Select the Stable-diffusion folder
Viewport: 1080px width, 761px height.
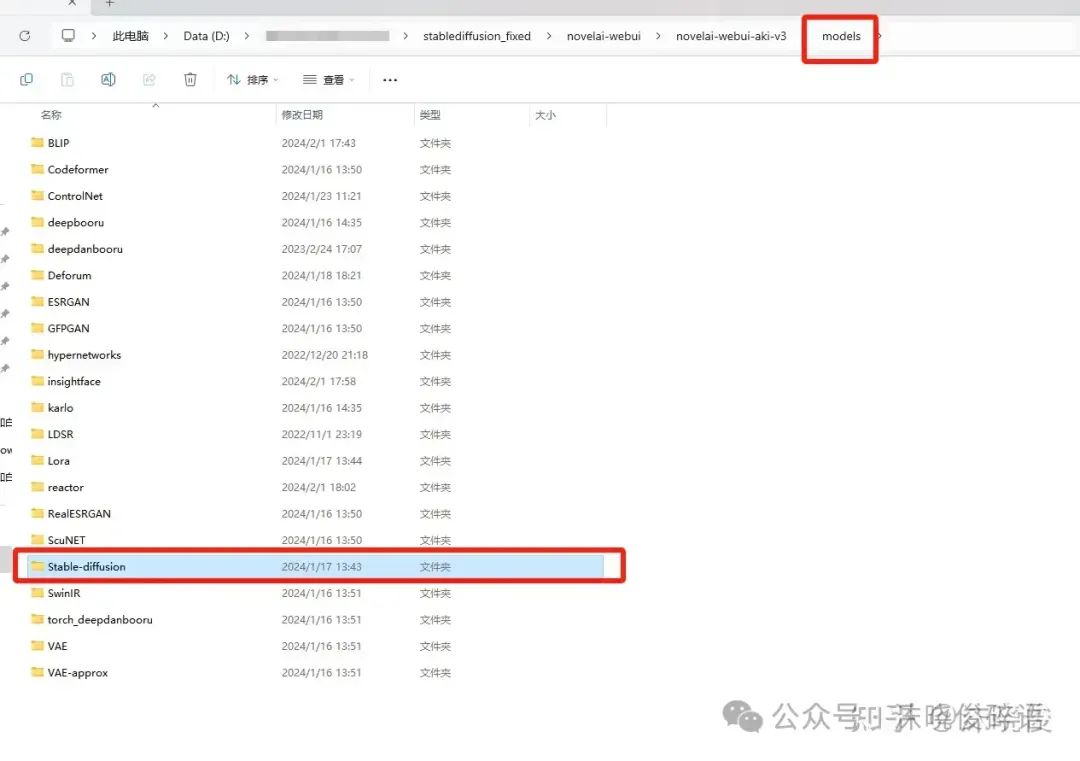(x=315, y=567)
